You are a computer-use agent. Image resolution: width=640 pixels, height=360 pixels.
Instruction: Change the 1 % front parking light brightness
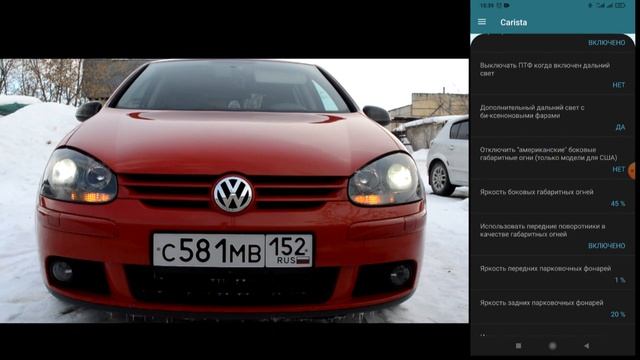(x=620, y=280)
